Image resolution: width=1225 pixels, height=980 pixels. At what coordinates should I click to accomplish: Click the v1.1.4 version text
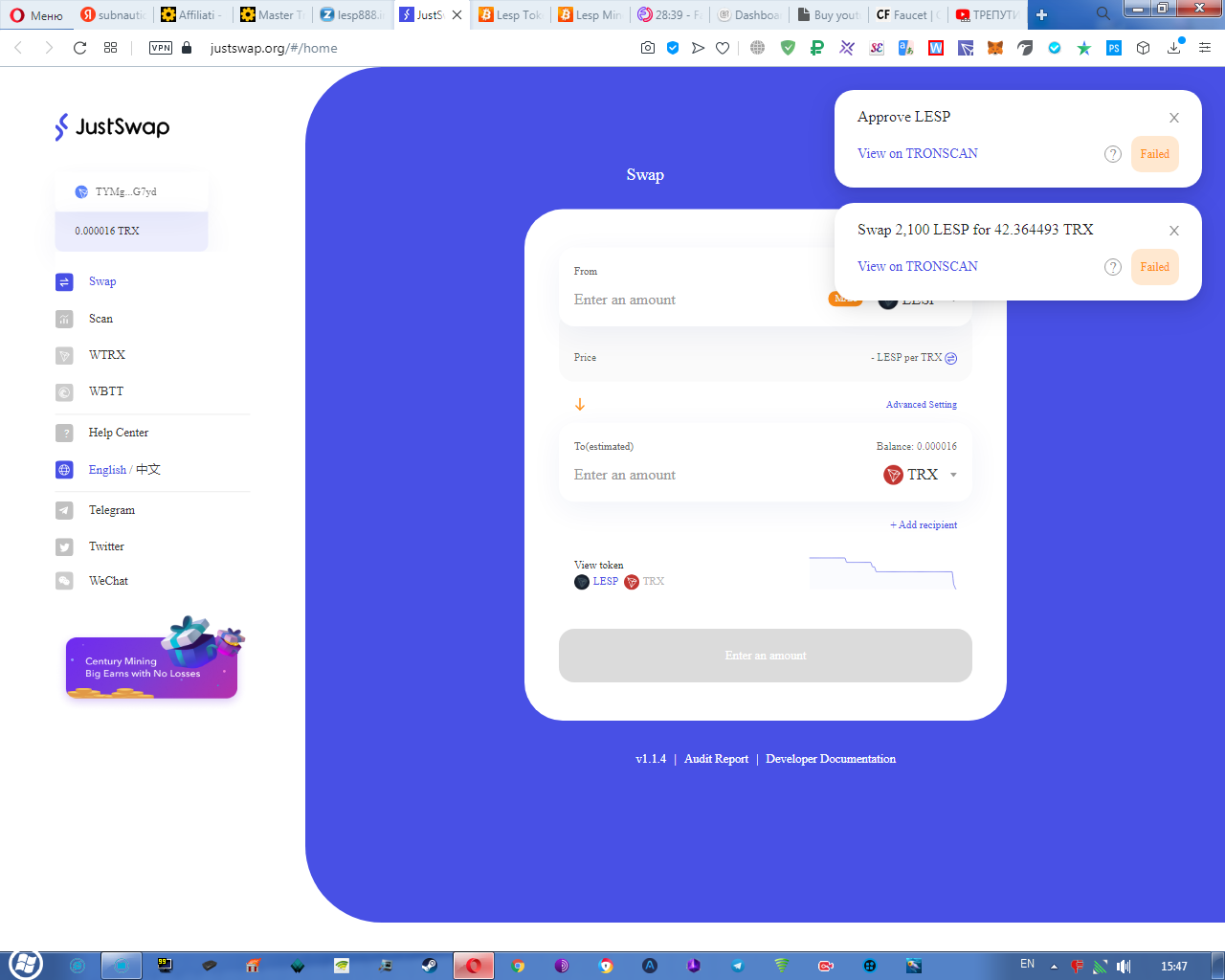(x=651, y=759)
